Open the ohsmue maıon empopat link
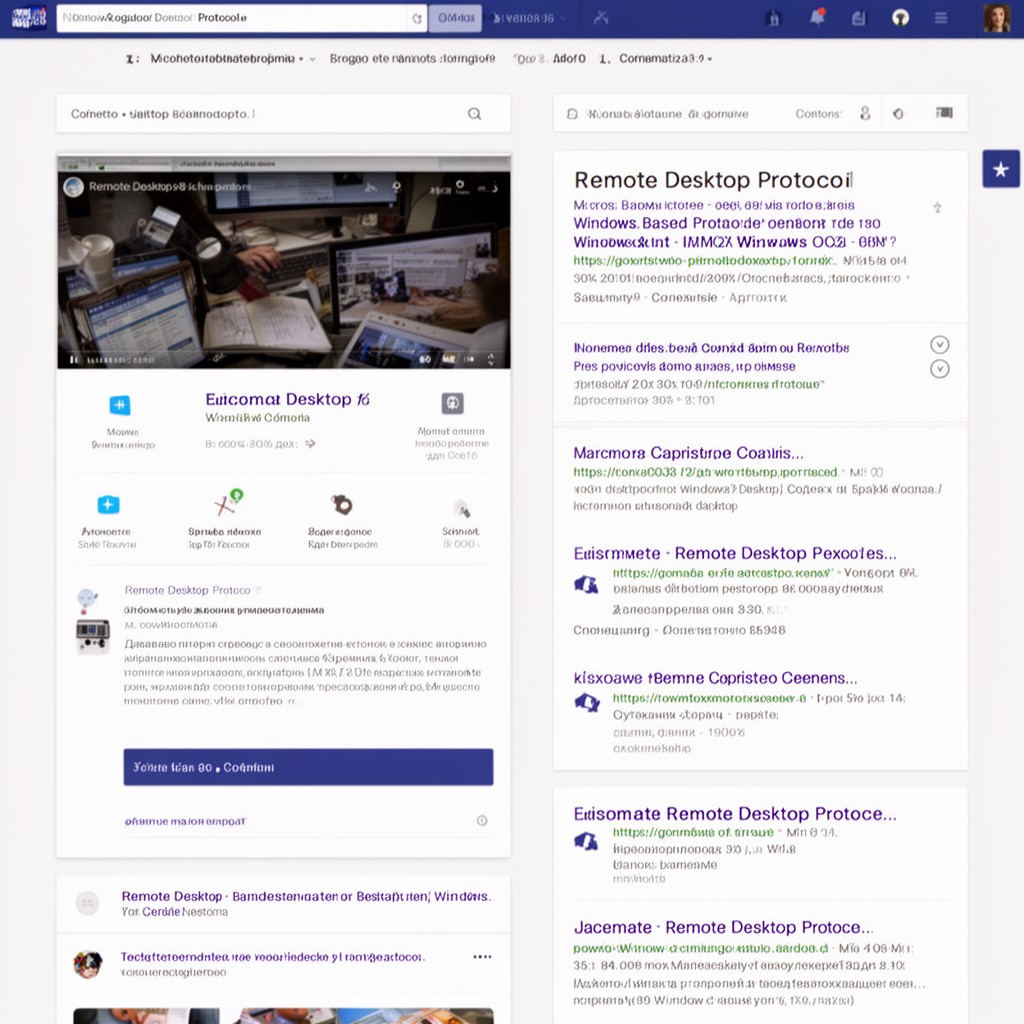The height and width of the screenshot is (1024, 1024). click(185, 821)
